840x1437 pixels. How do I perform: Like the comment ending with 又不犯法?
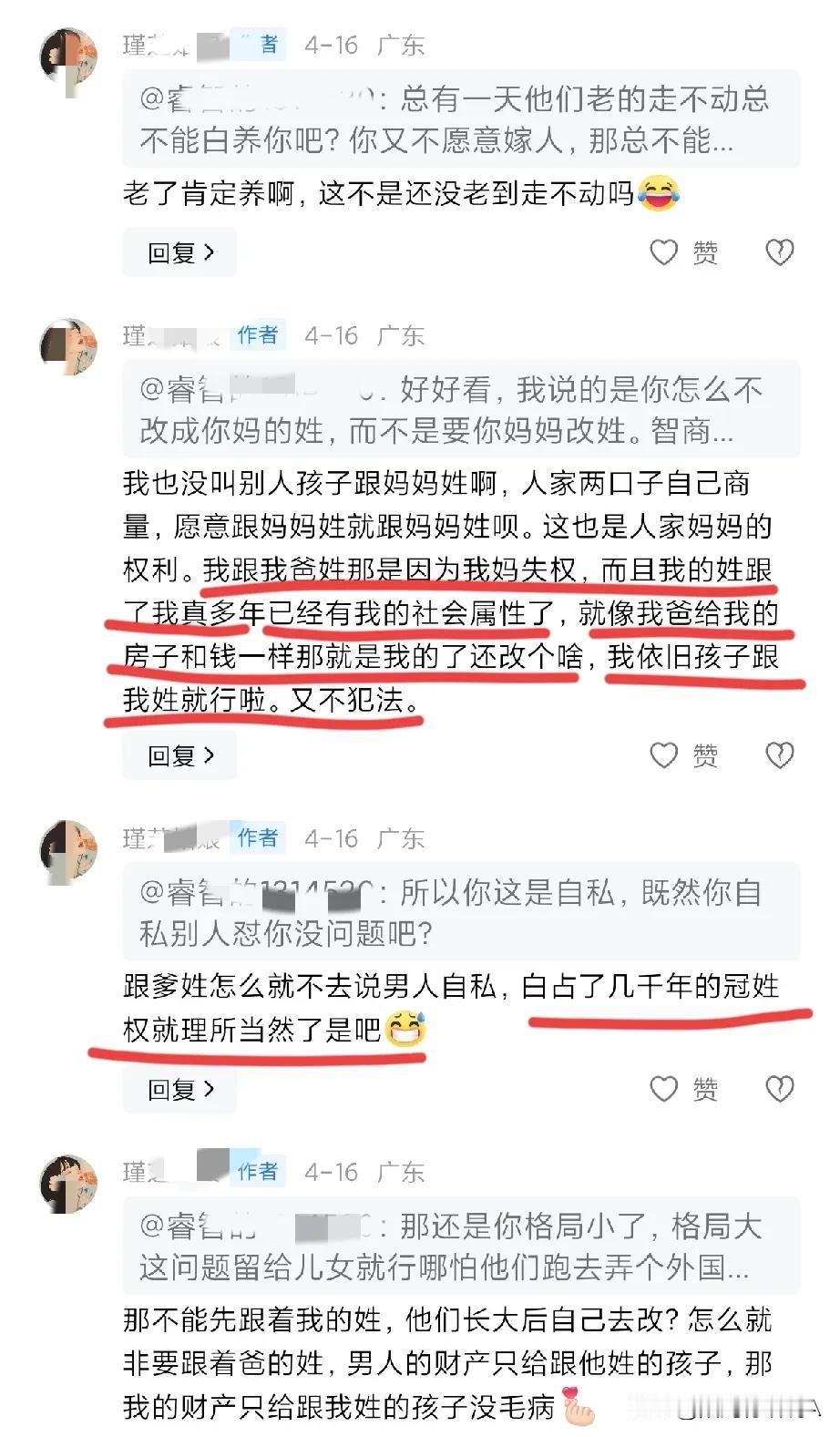tap(663, 754)
